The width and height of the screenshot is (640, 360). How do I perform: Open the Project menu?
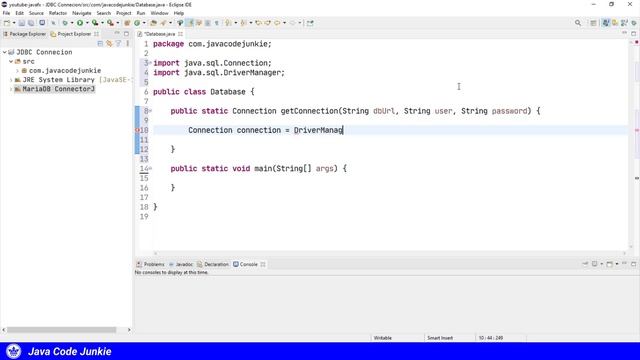coord(124,13)
